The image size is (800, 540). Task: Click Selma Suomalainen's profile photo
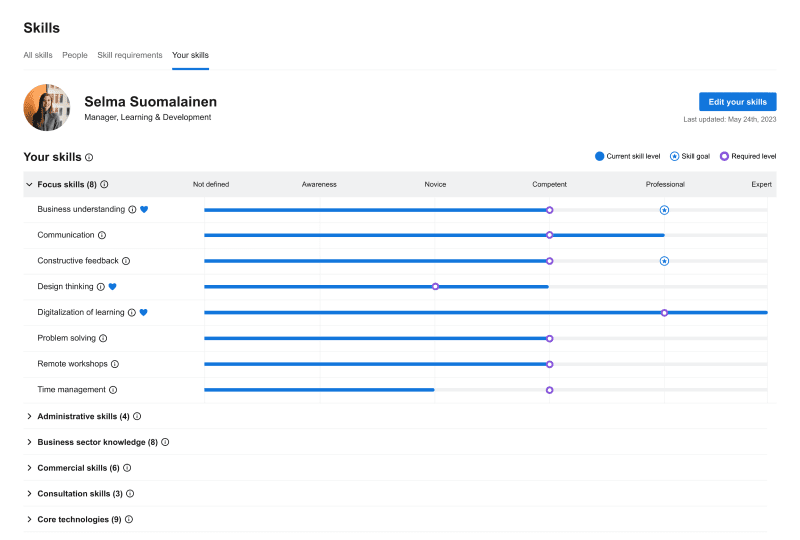[47, 107]
